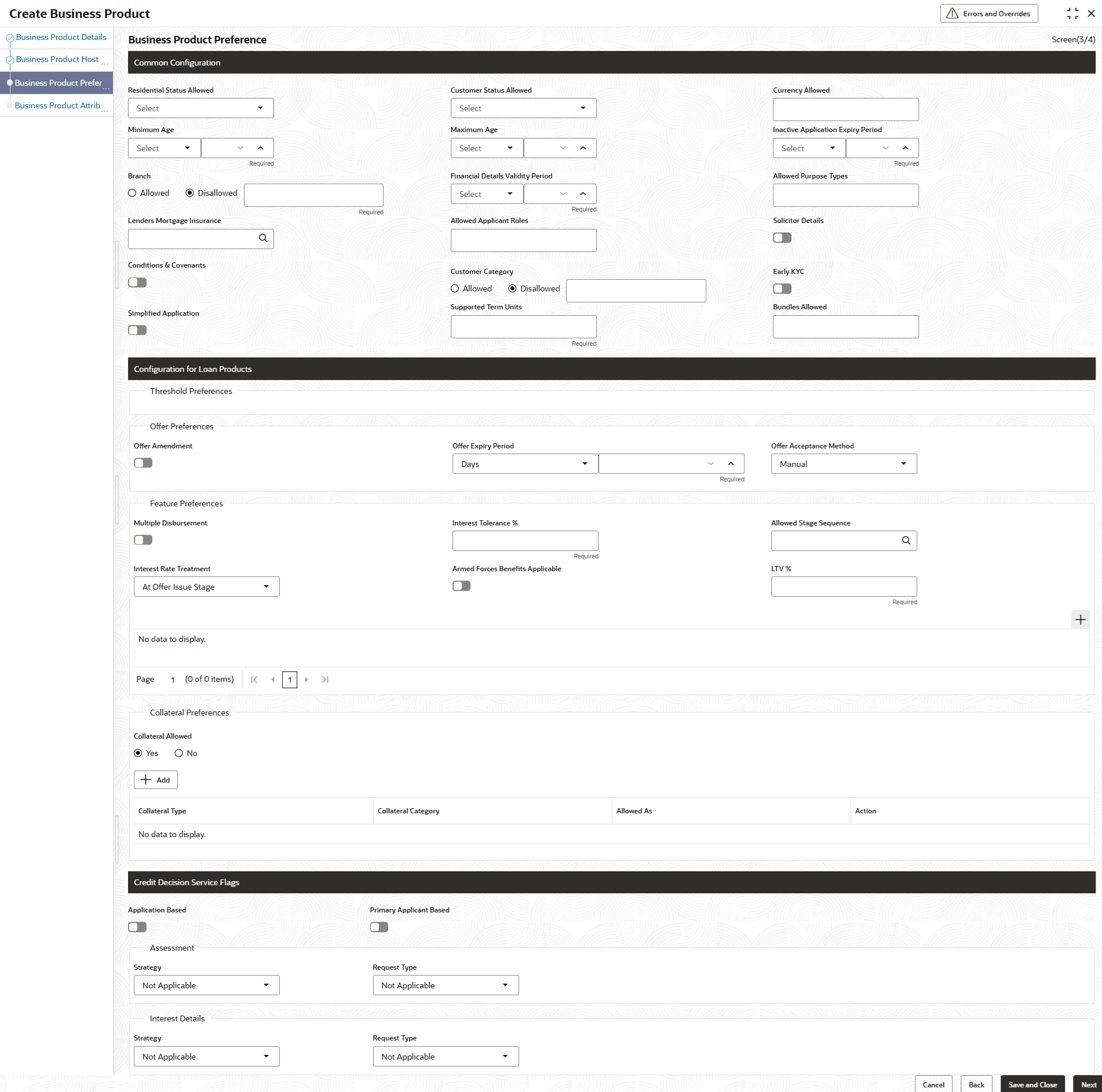Increase the Inactive Application Expiry Period value
Image resolution: width=1102 pixels, height=1092 pixels.
tap(905, 148)
